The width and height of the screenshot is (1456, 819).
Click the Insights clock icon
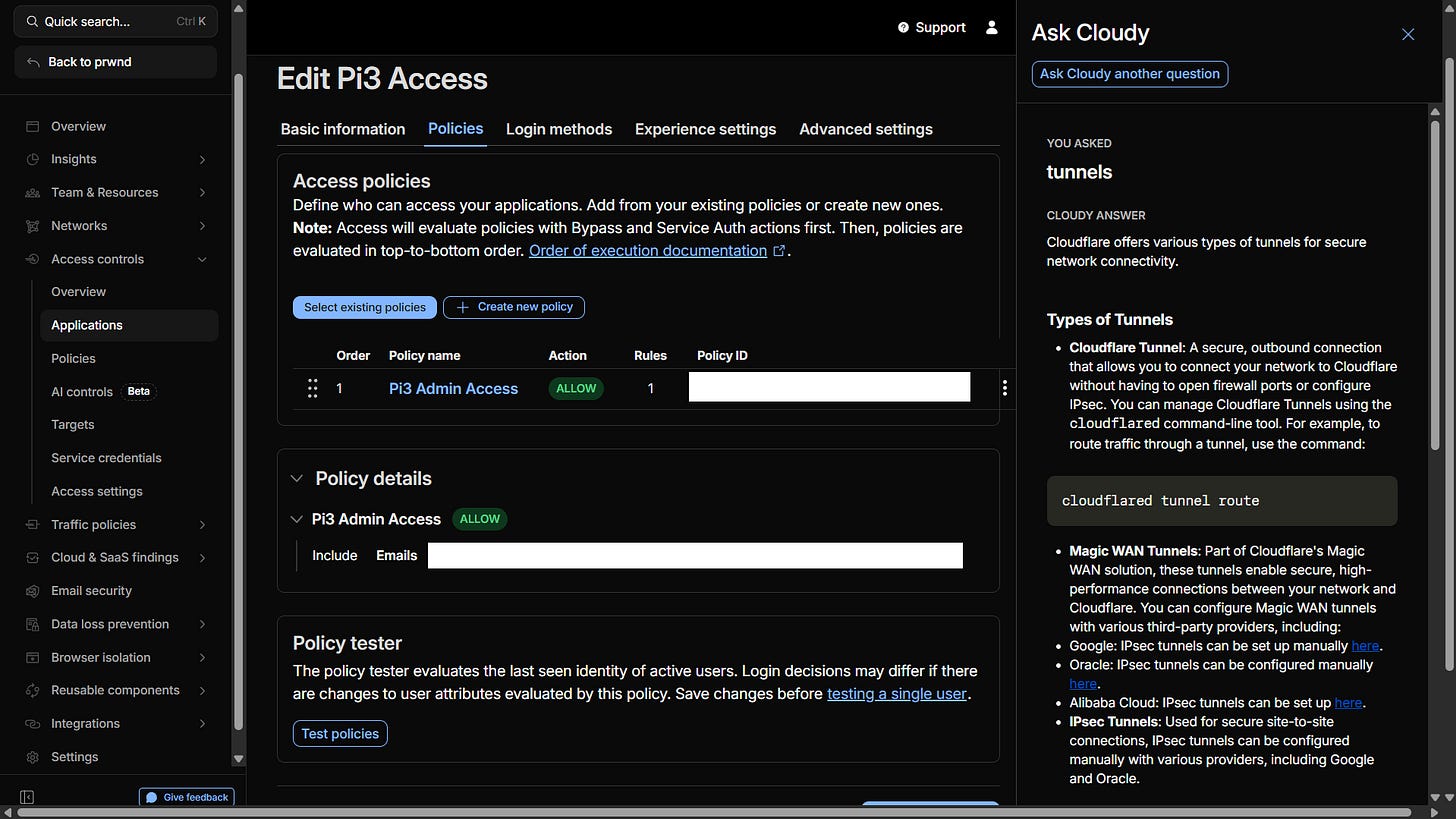(32, 159)
